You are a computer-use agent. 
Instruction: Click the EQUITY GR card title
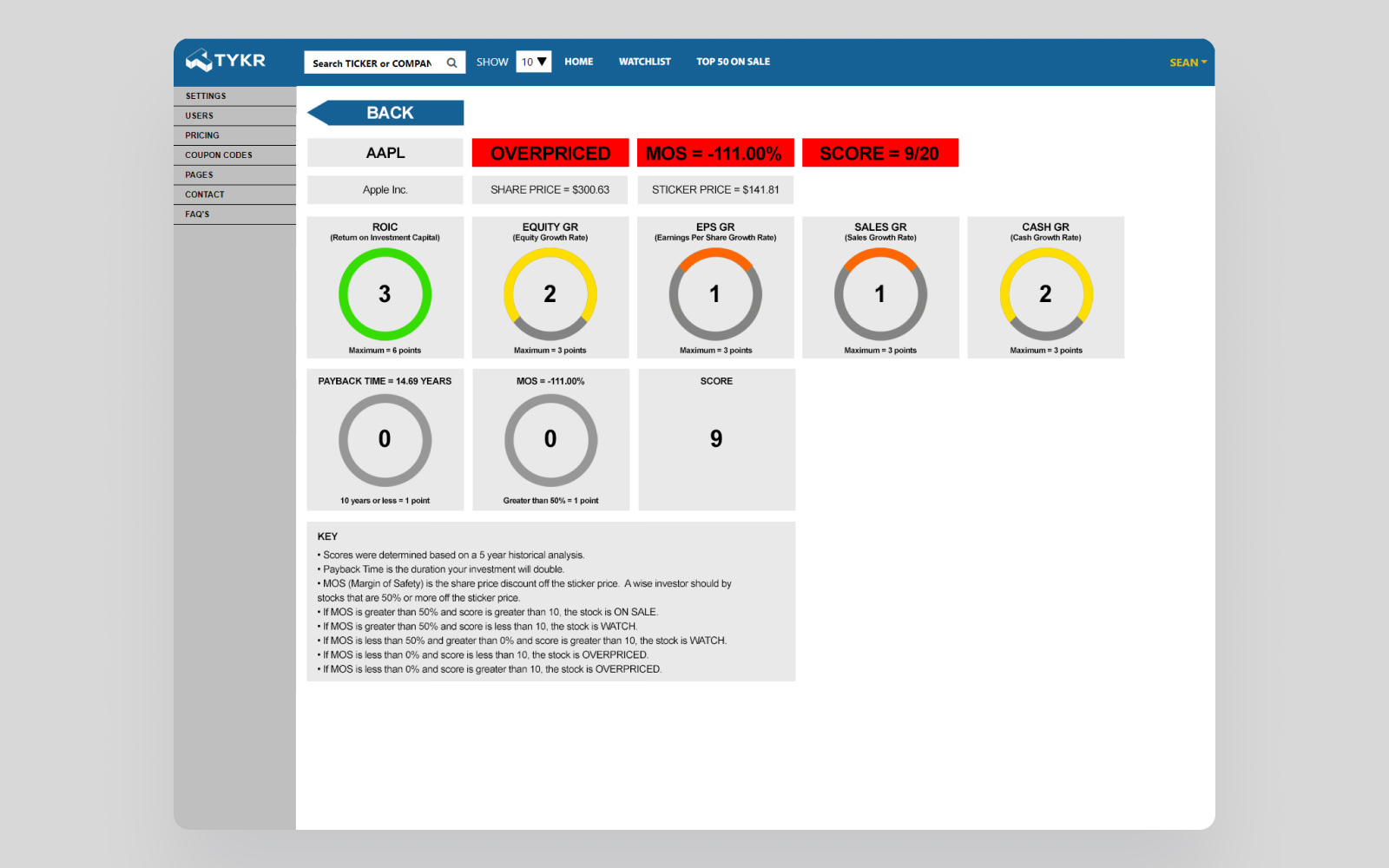tap(550, 227)
